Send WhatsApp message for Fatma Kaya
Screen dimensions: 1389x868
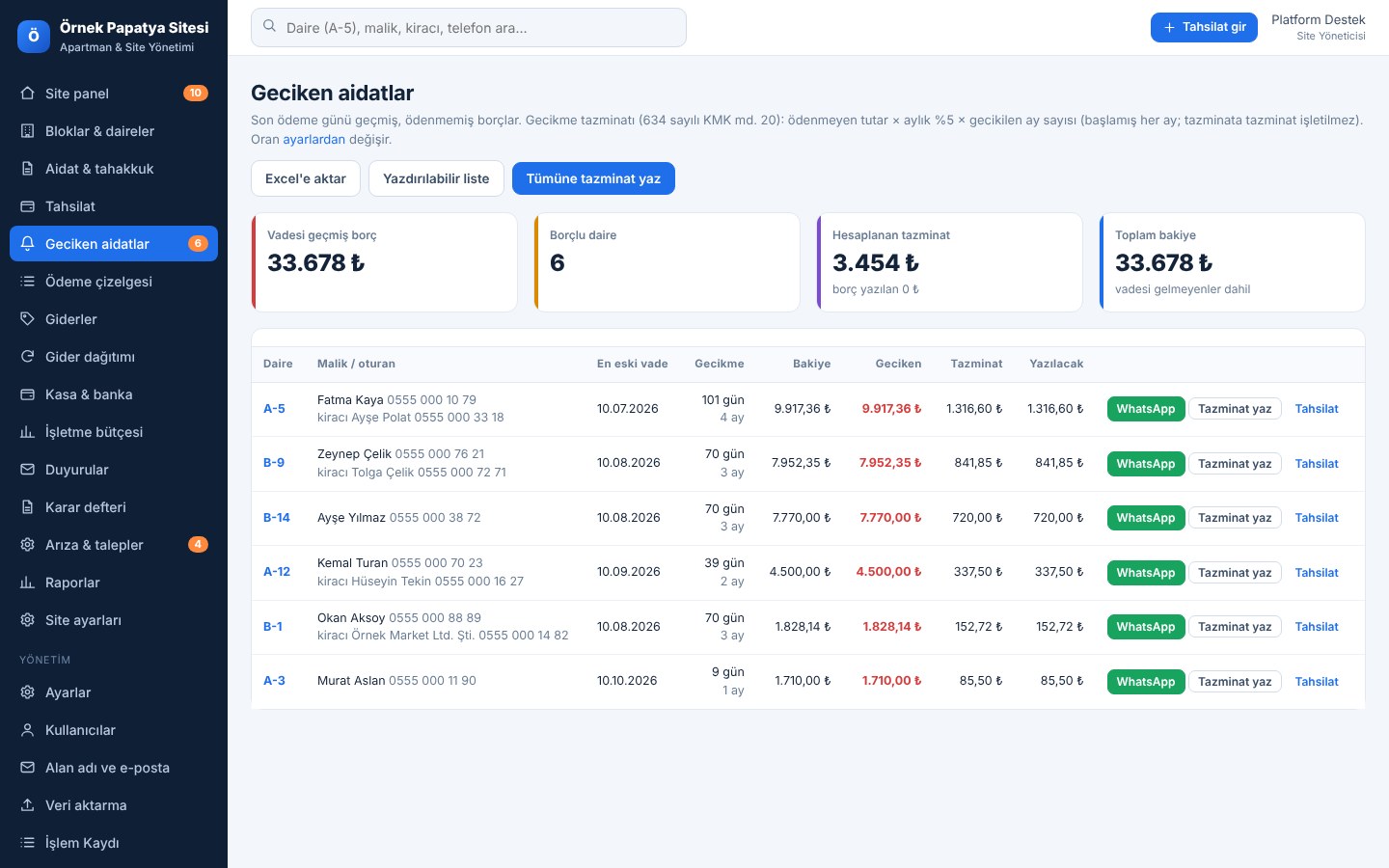(1146, 409)
